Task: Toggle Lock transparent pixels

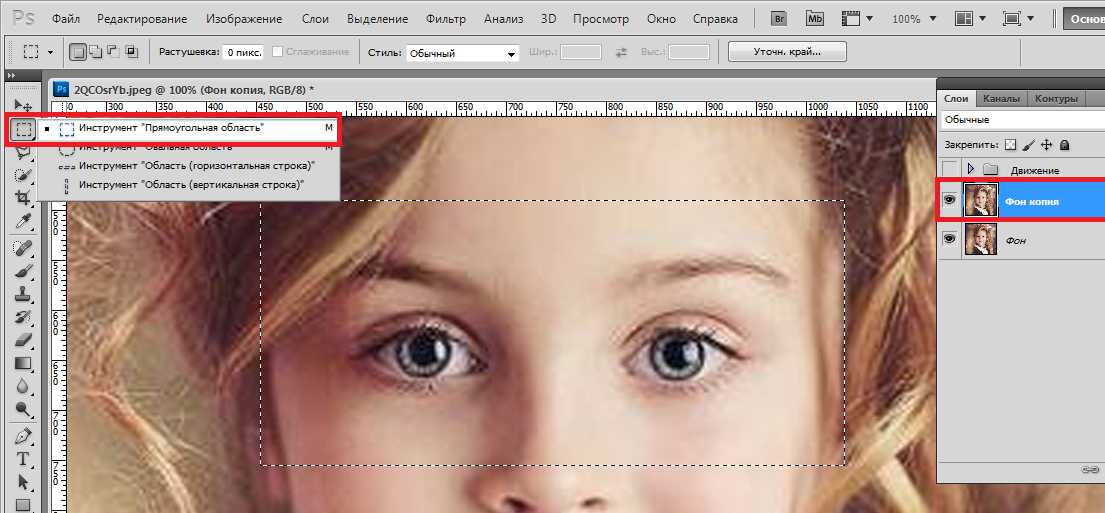Action: coord(1011,144)
